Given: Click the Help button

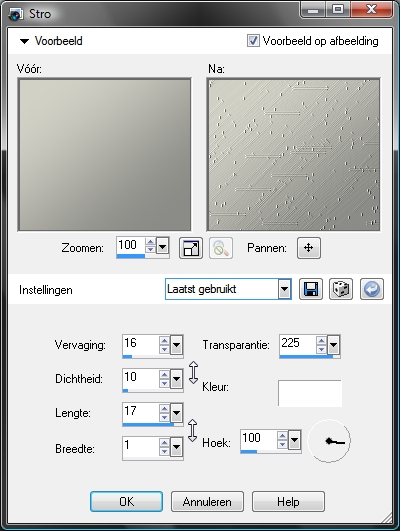Looking at the screenshot, I should pyautogui.click(x=288, y=502).
